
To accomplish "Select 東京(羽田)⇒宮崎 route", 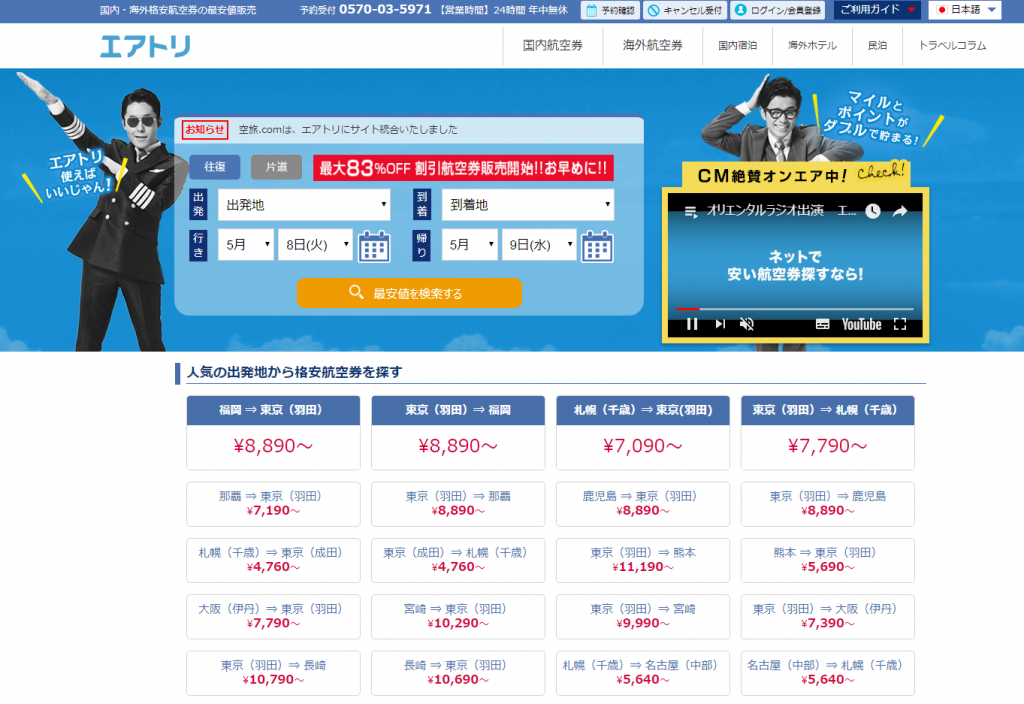I will 643,616.
